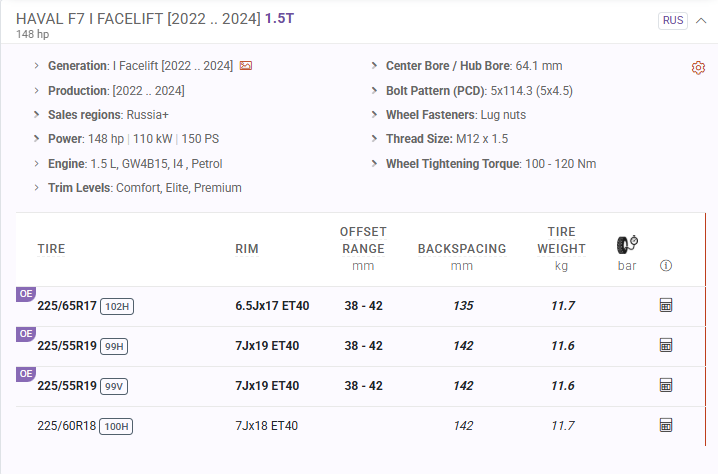Open the generation image icon
Screen dimensions: 718x474
pyautogui.click(x=246, y=66)
